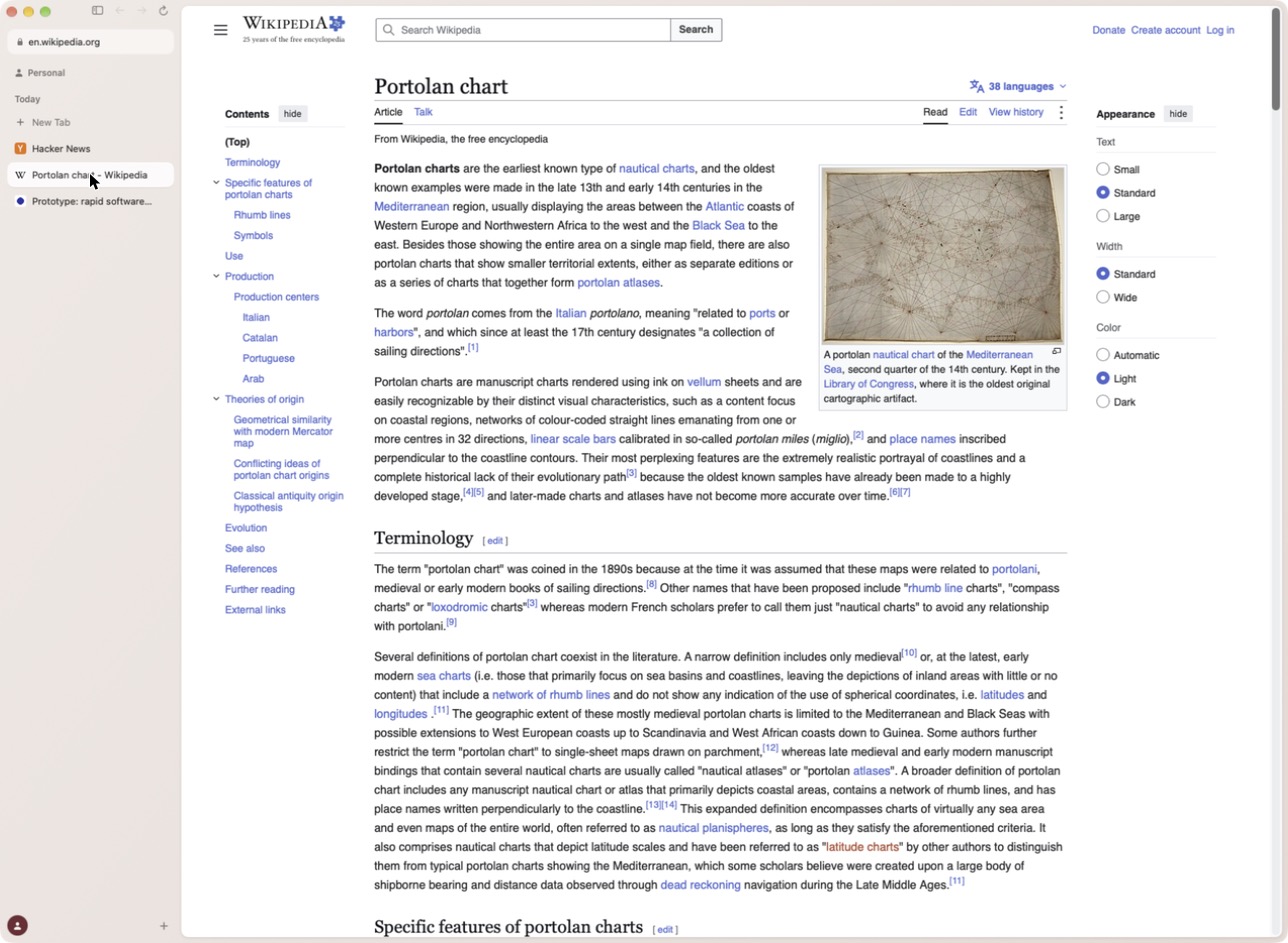Image resolution: width=1288 pixels, height=943 pixels.
Task: Click the plus icon at sidebar bottom
Action: coord(164,926)
